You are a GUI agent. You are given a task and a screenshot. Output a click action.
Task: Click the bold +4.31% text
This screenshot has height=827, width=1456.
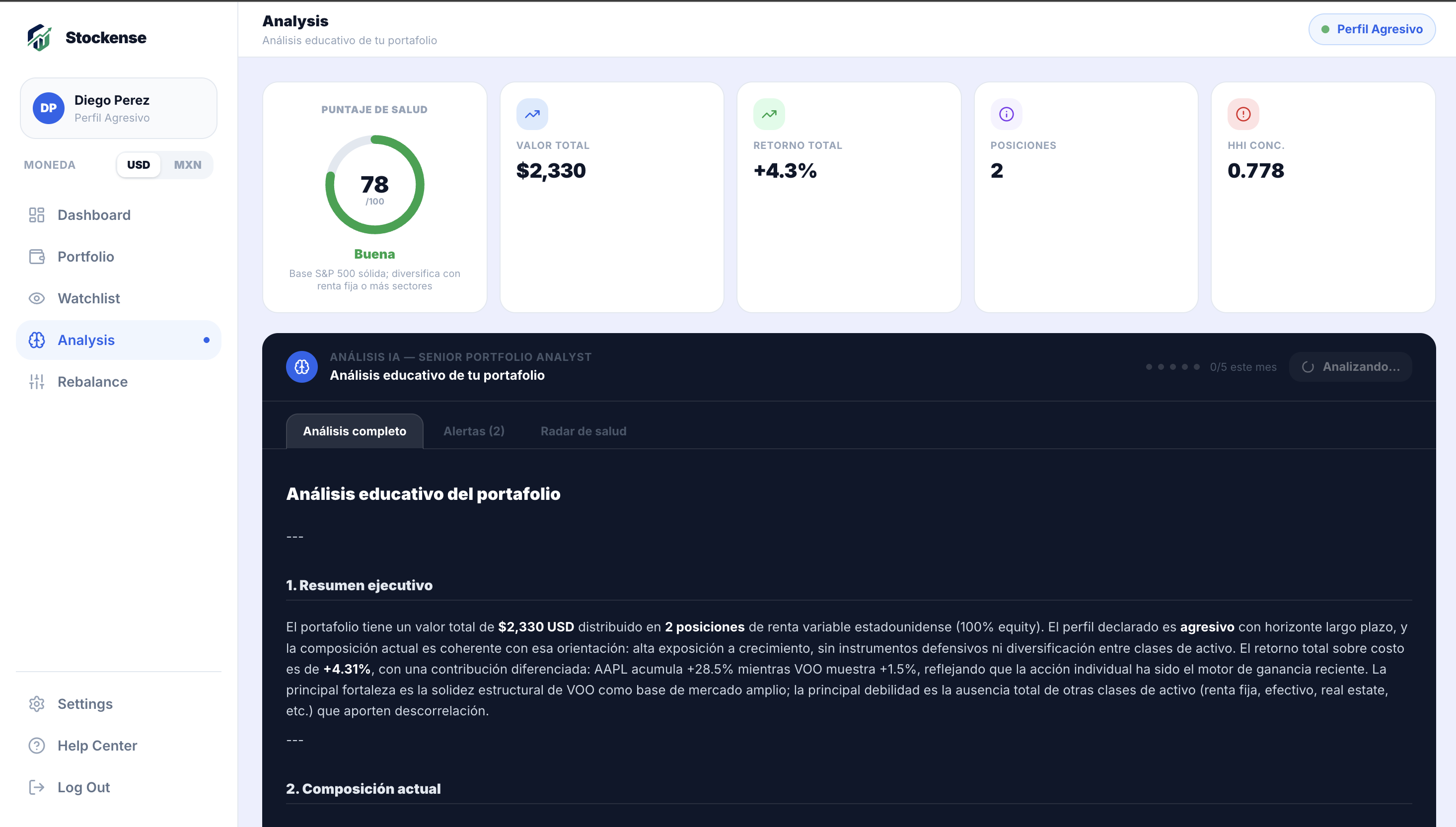[x=347, y=669]
